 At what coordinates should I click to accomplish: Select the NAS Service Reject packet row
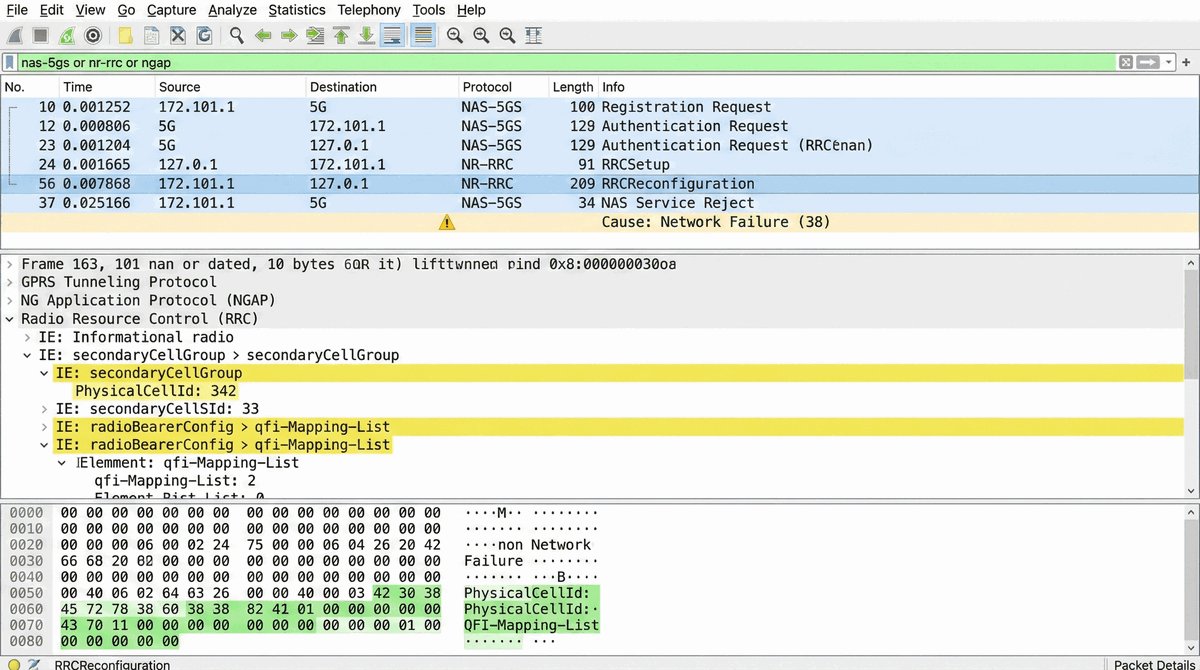tap(600, 203)
